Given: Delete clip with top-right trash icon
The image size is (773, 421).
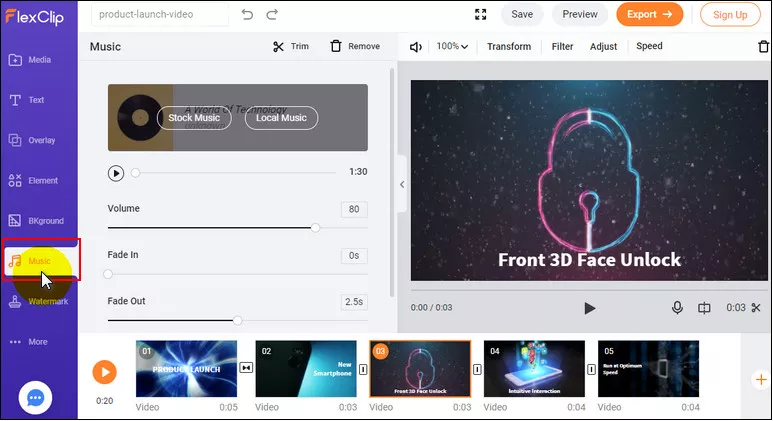Looking at the screenshot, I should tap(763, 46).
